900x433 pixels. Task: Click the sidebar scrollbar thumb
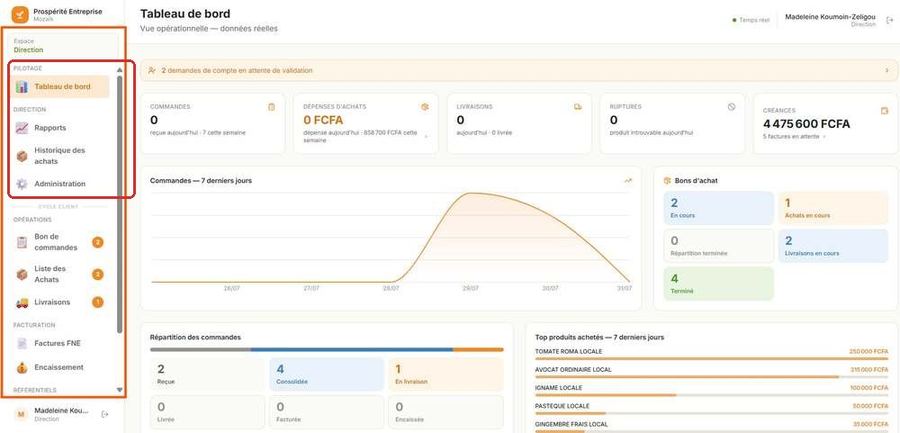pos(119,204)
